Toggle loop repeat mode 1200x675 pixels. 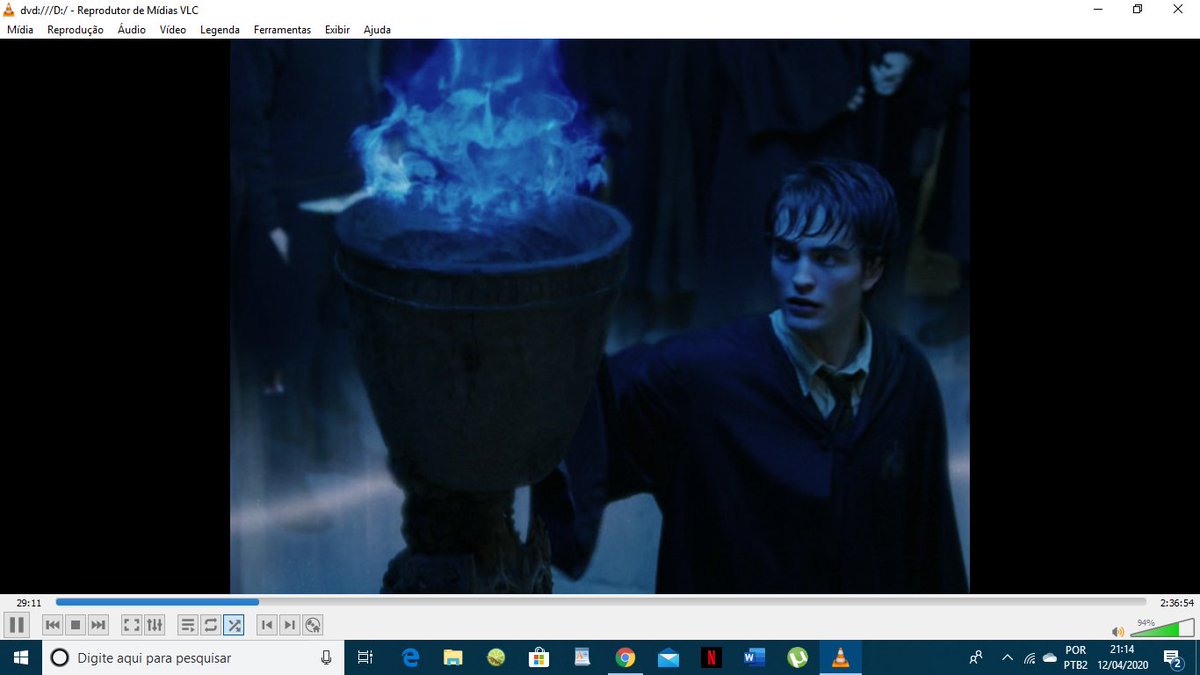click(x=210, y=625)
